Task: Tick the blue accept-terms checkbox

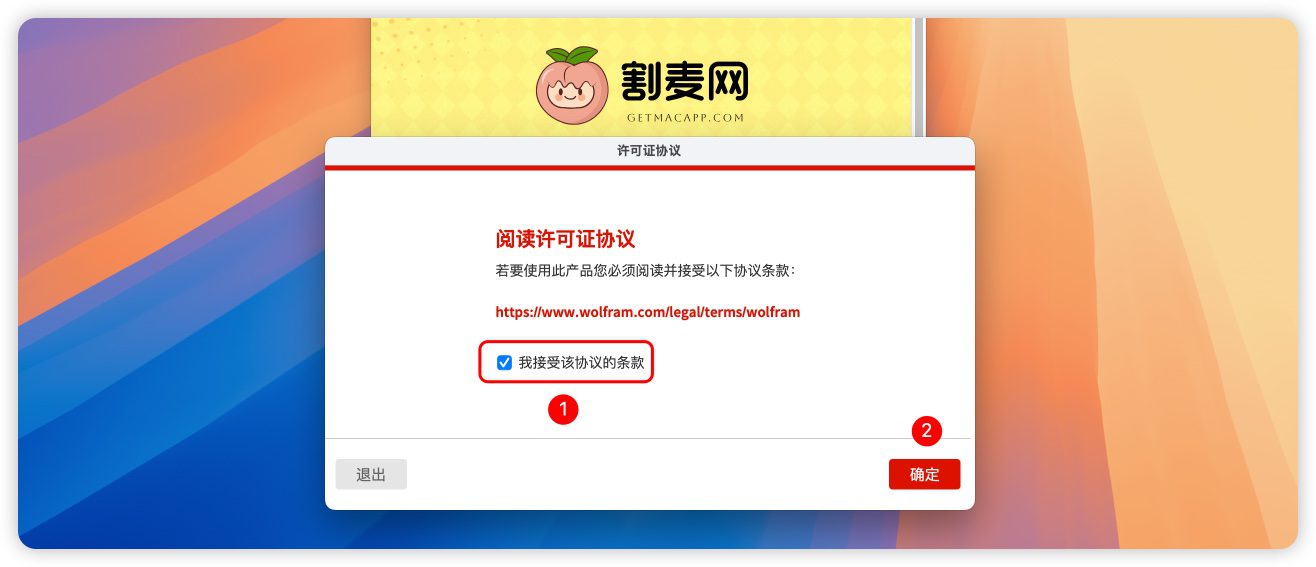Action: click(x=504, y=363)
